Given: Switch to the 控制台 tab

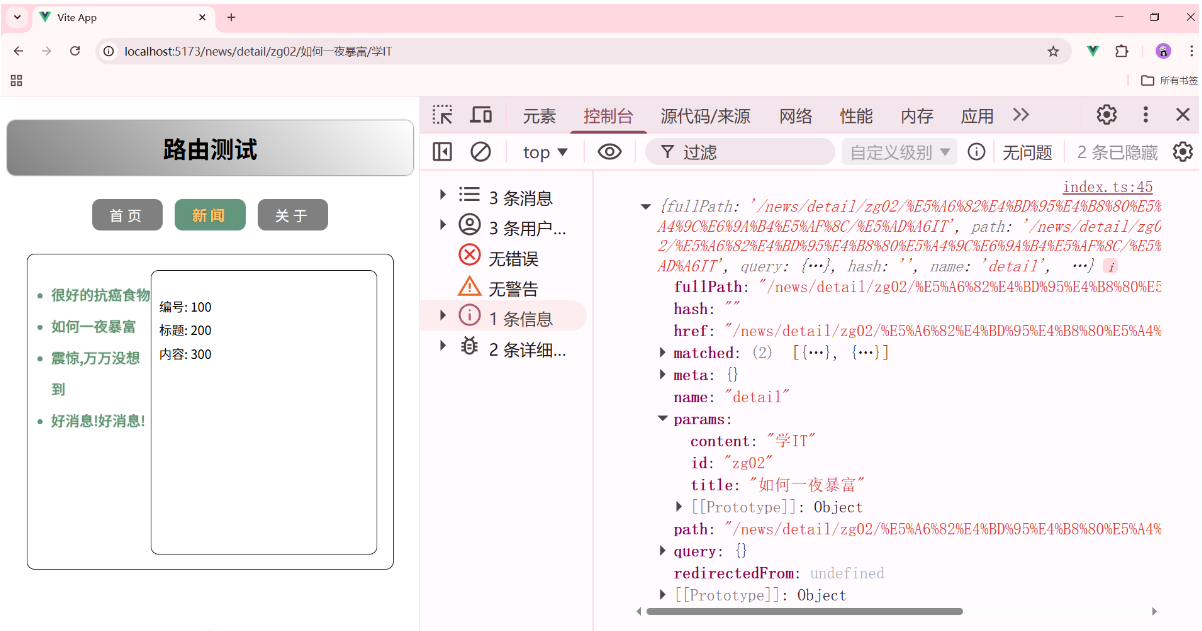Looking at the screenshot, I should 609,116.
